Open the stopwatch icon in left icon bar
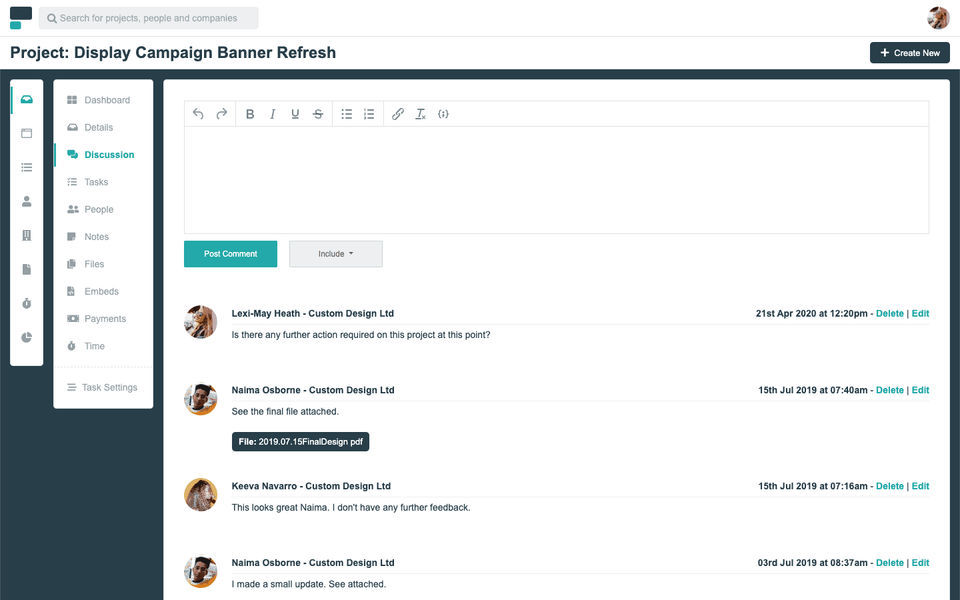This screenshot has width=960, height=600. [26, 304]
